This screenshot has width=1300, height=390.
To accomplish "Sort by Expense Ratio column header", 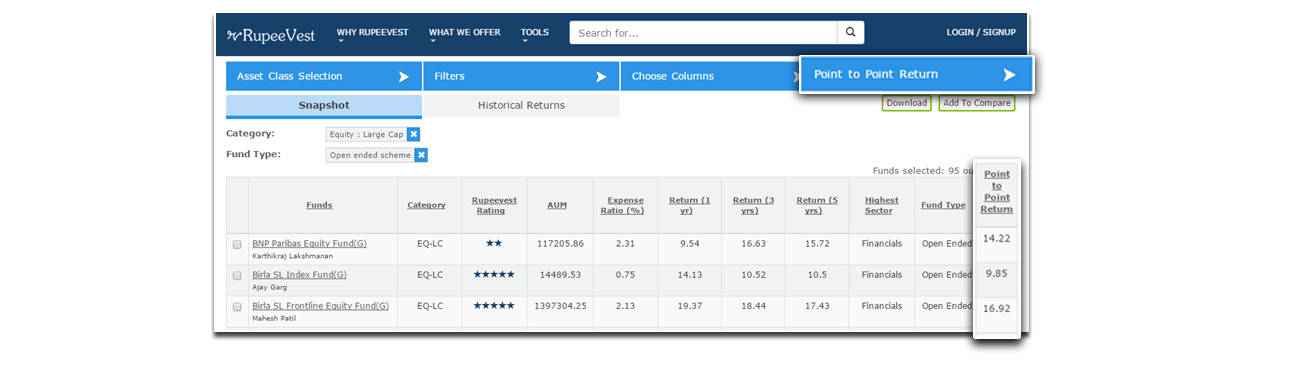I will 624,205.
